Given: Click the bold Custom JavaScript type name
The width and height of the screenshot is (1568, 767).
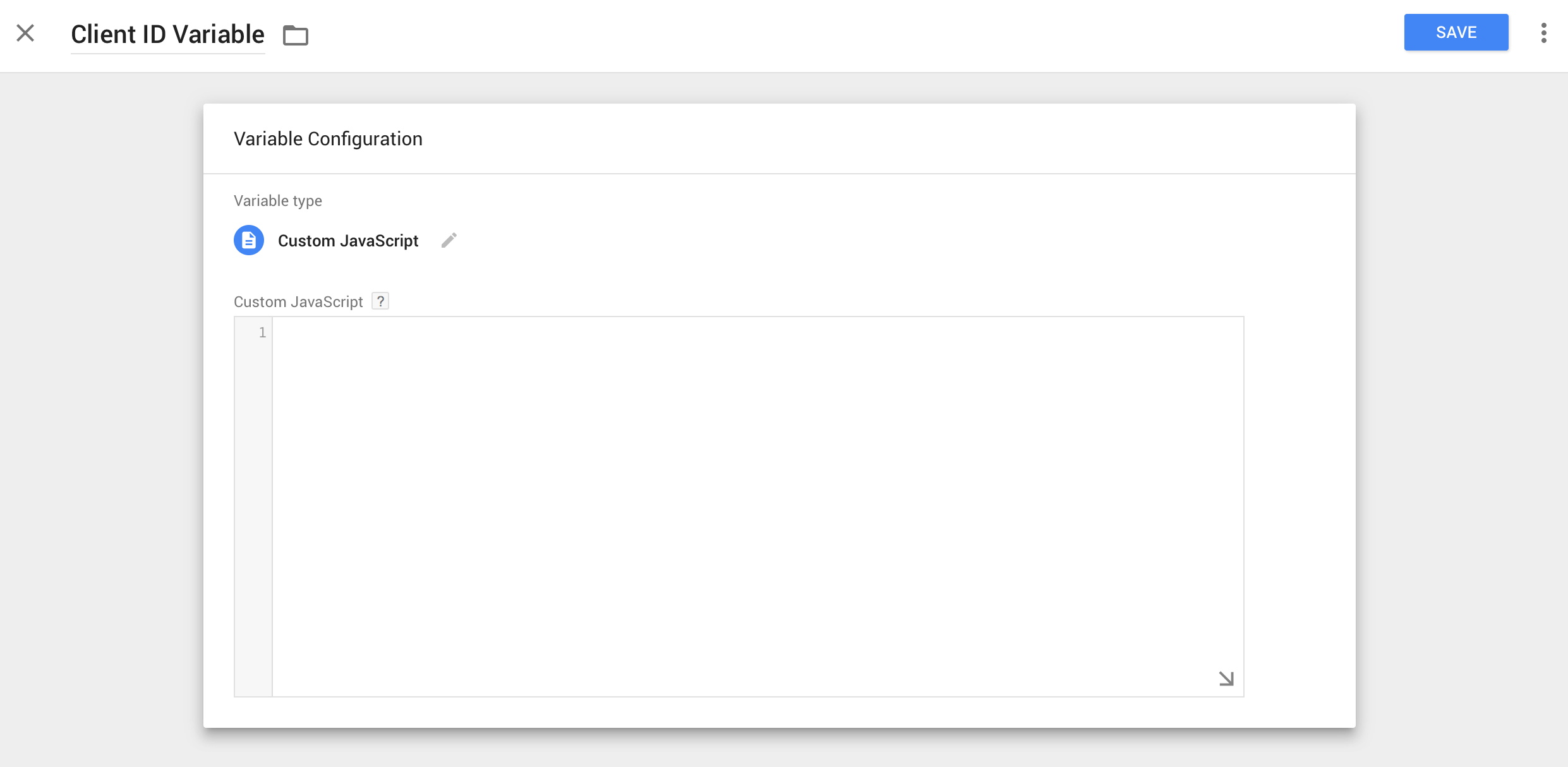Looking at the screenshot, I should [348, 241].
